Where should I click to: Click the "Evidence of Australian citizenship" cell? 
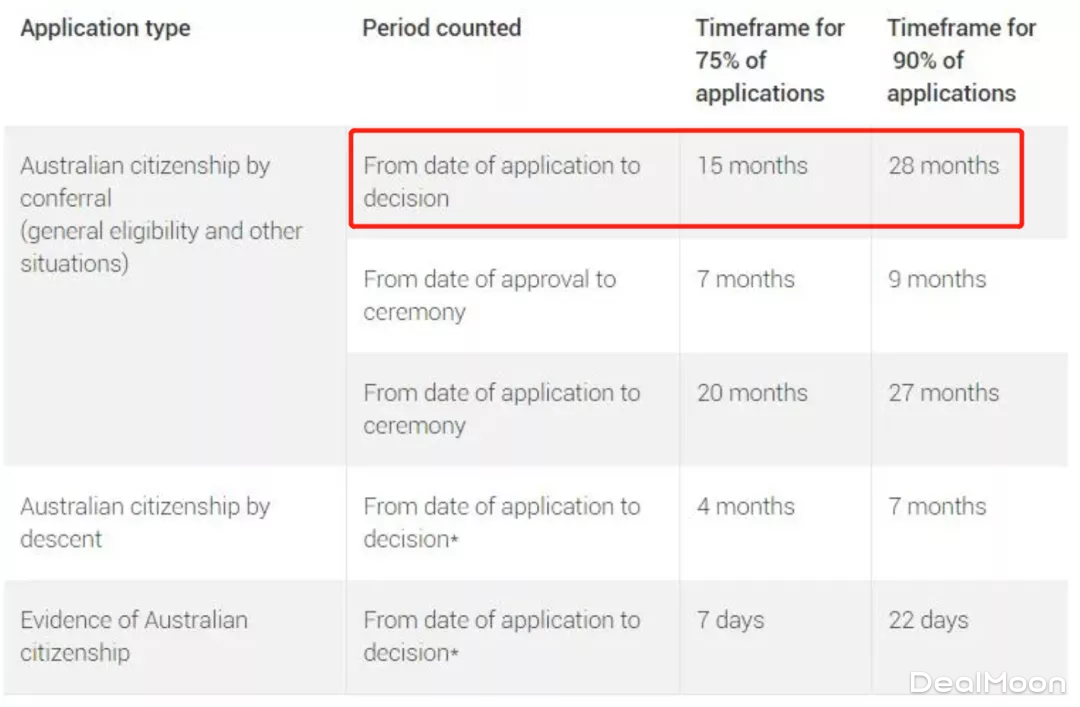coord(133,636)
